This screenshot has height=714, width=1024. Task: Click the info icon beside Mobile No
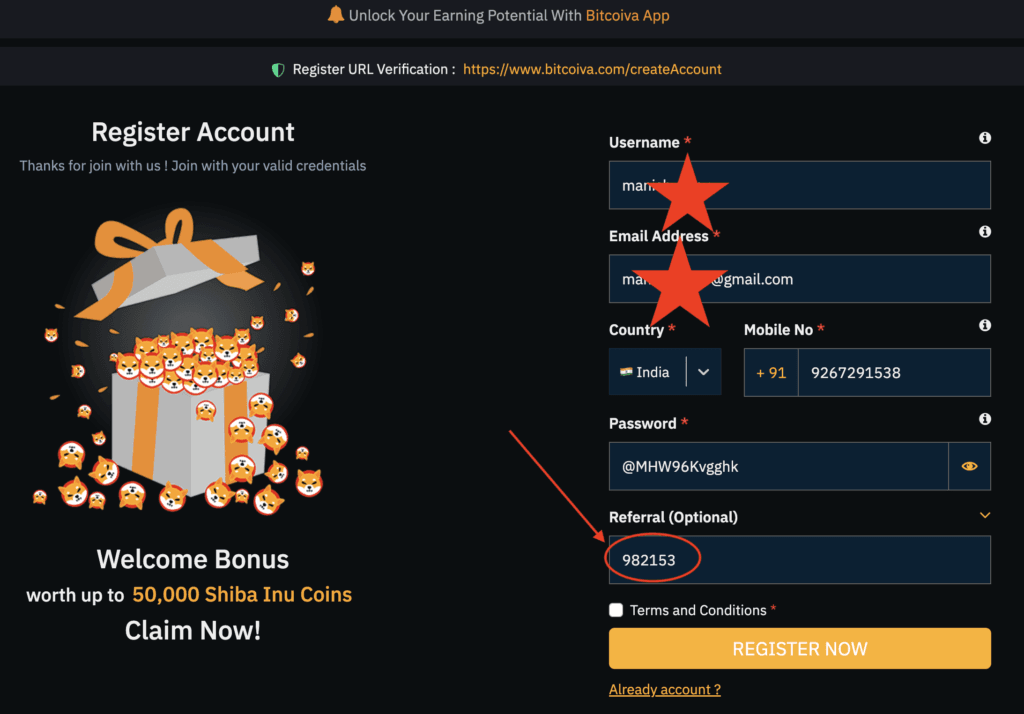tap(984, 325)
